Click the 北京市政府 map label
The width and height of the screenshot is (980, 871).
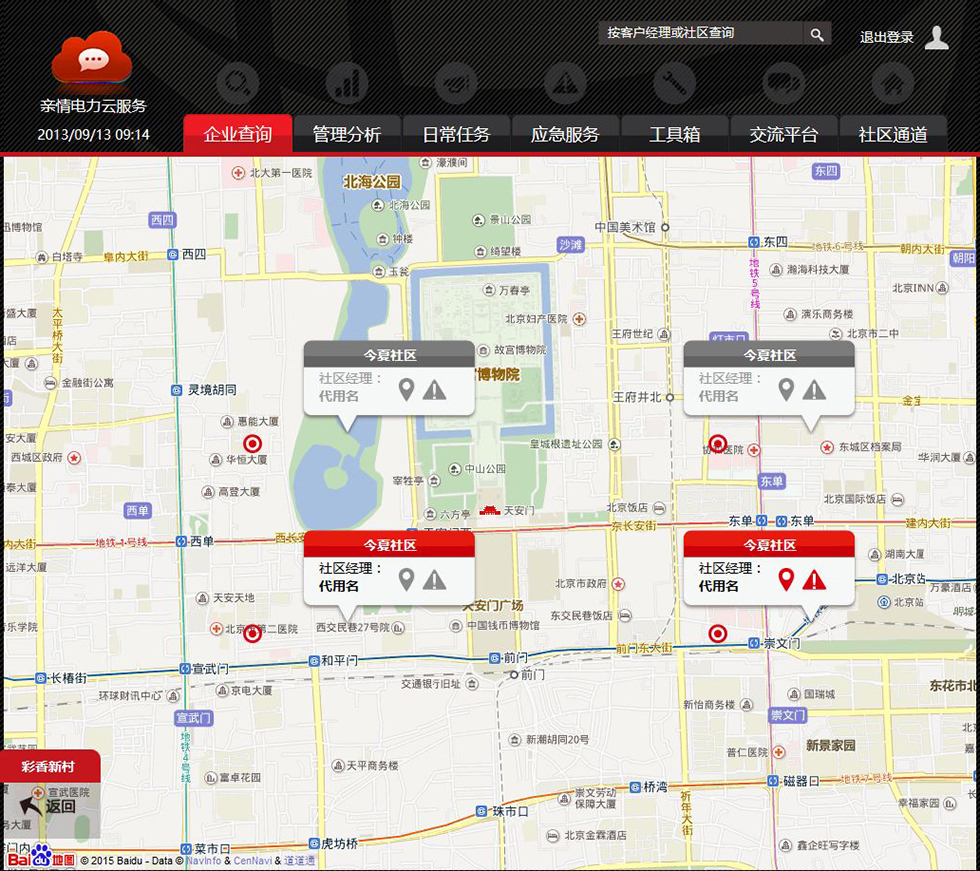click(x=581, y=584)
